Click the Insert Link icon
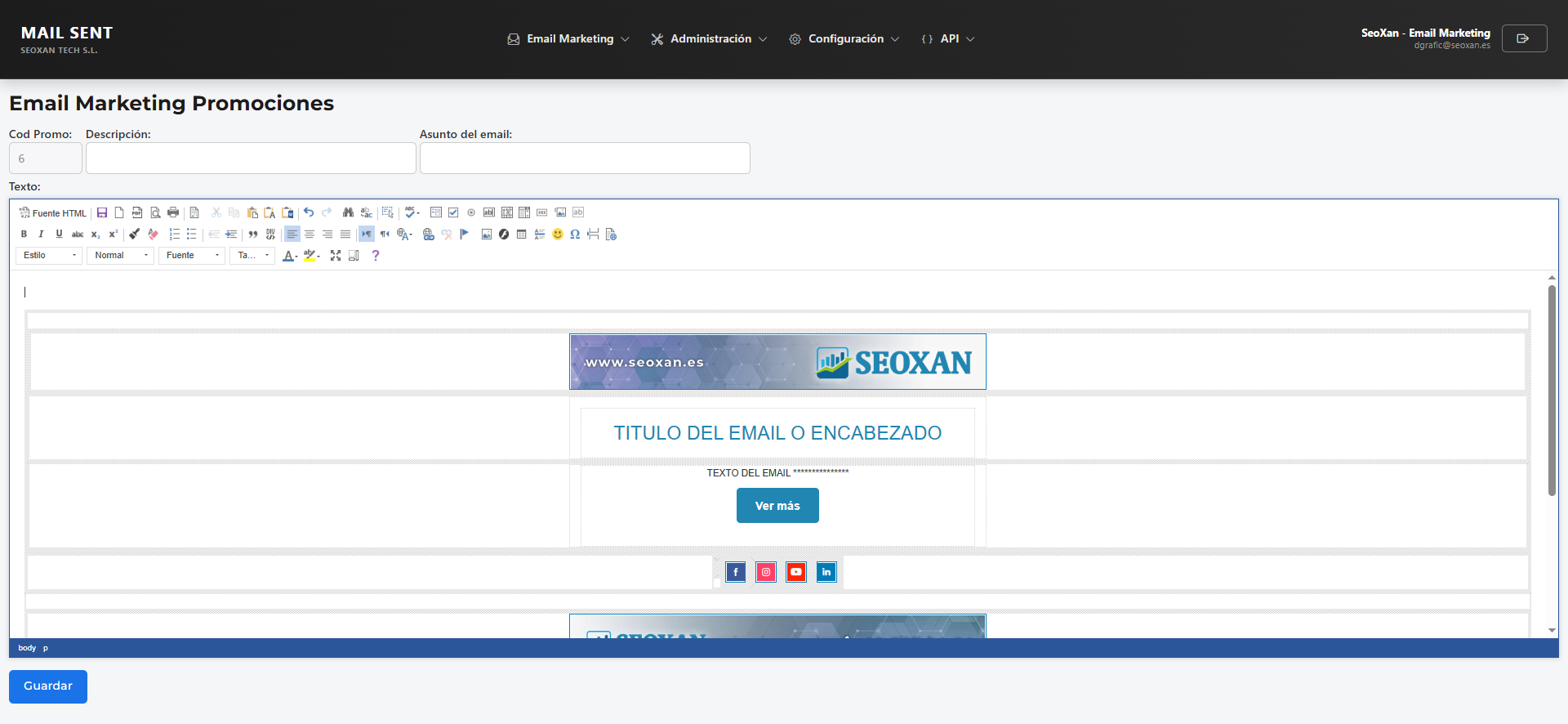 tap(429, 234)
